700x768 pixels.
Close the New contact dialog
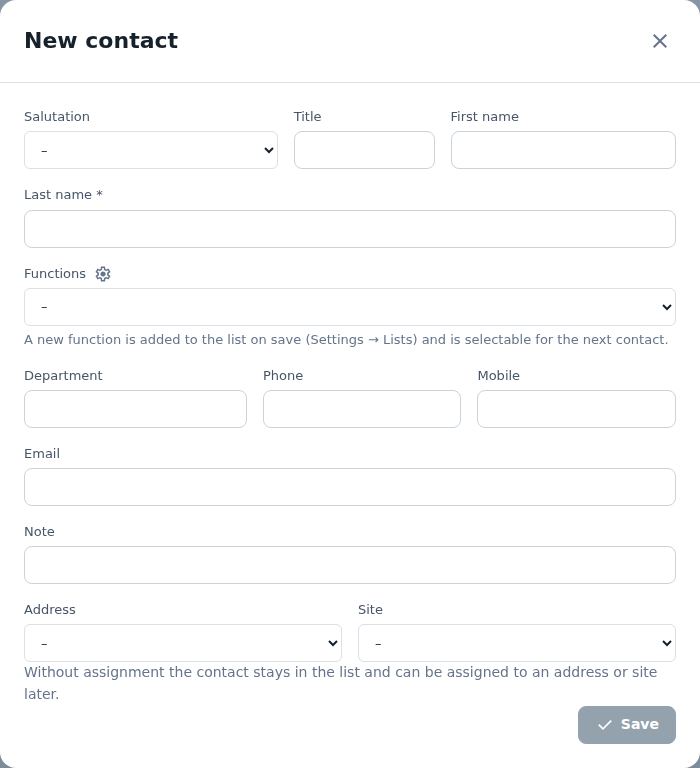660,41
